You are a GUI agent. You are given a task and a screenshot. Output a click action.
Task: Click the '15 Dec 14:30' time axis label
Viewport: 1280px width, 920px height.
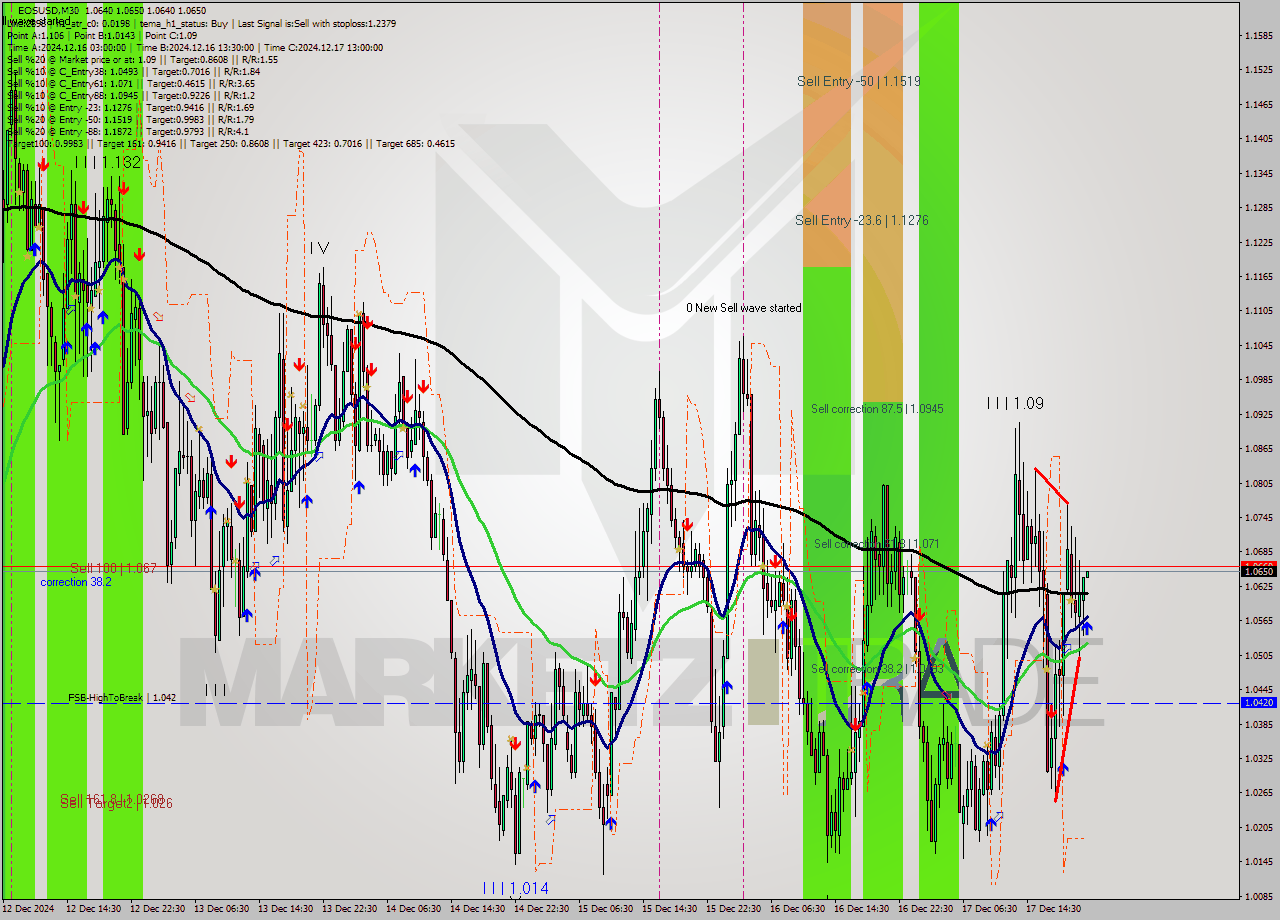(669, 909)
